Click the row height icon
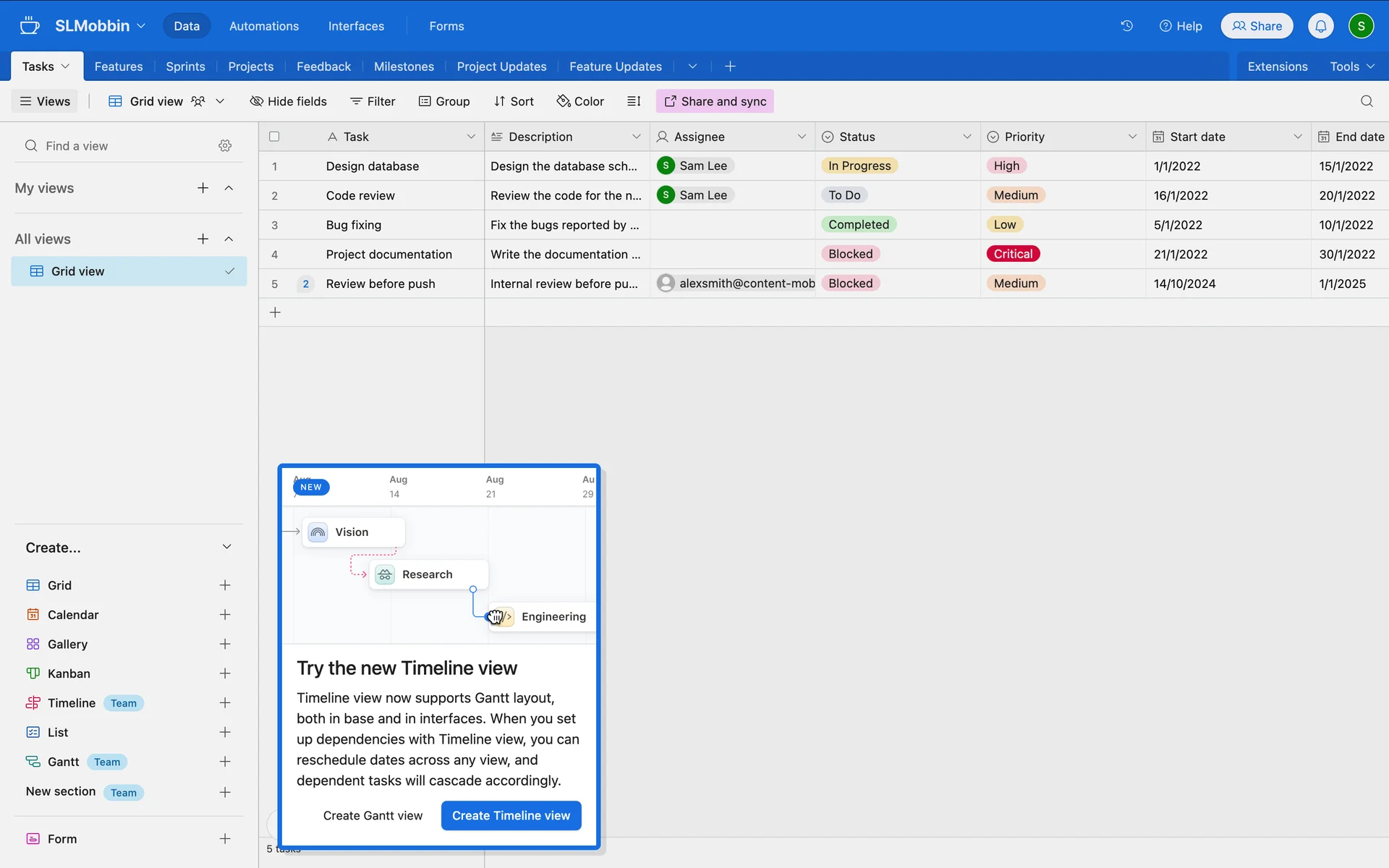This screenshot has height=868, width=1389. 634,101
